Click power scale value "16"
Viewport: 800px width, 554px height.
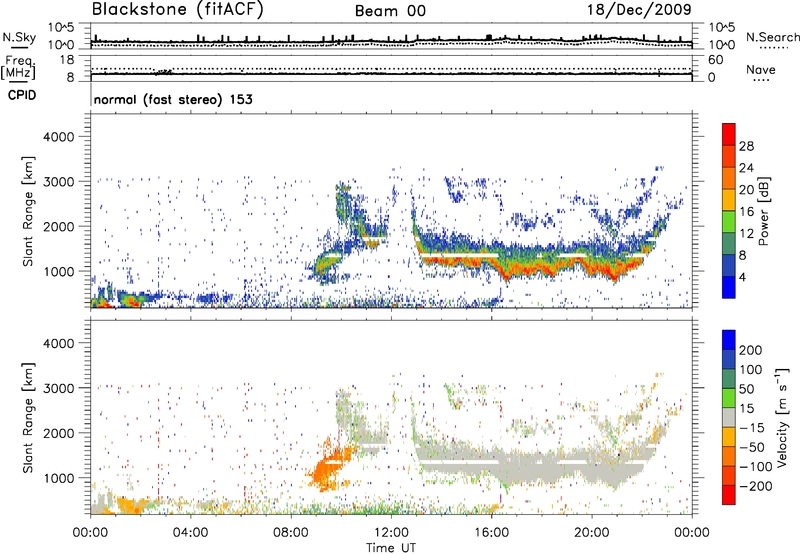click(746, 212)
